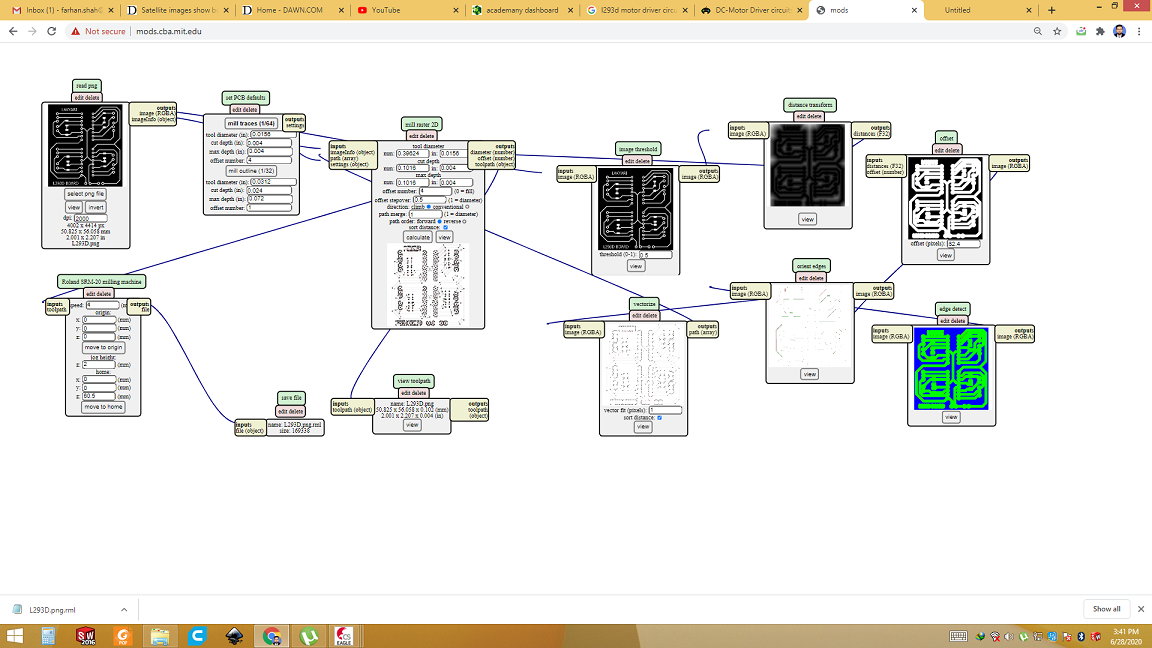Click Not secure warning icon
Image resolution: width=1152 pixels, height=648 pixels.
pos(76,32)
